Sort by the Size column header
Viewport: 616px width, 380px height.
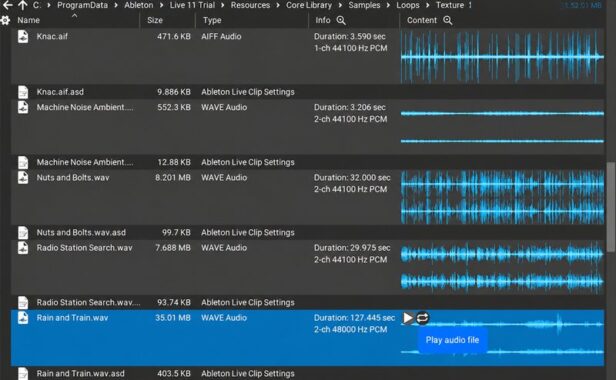point(155,20)
